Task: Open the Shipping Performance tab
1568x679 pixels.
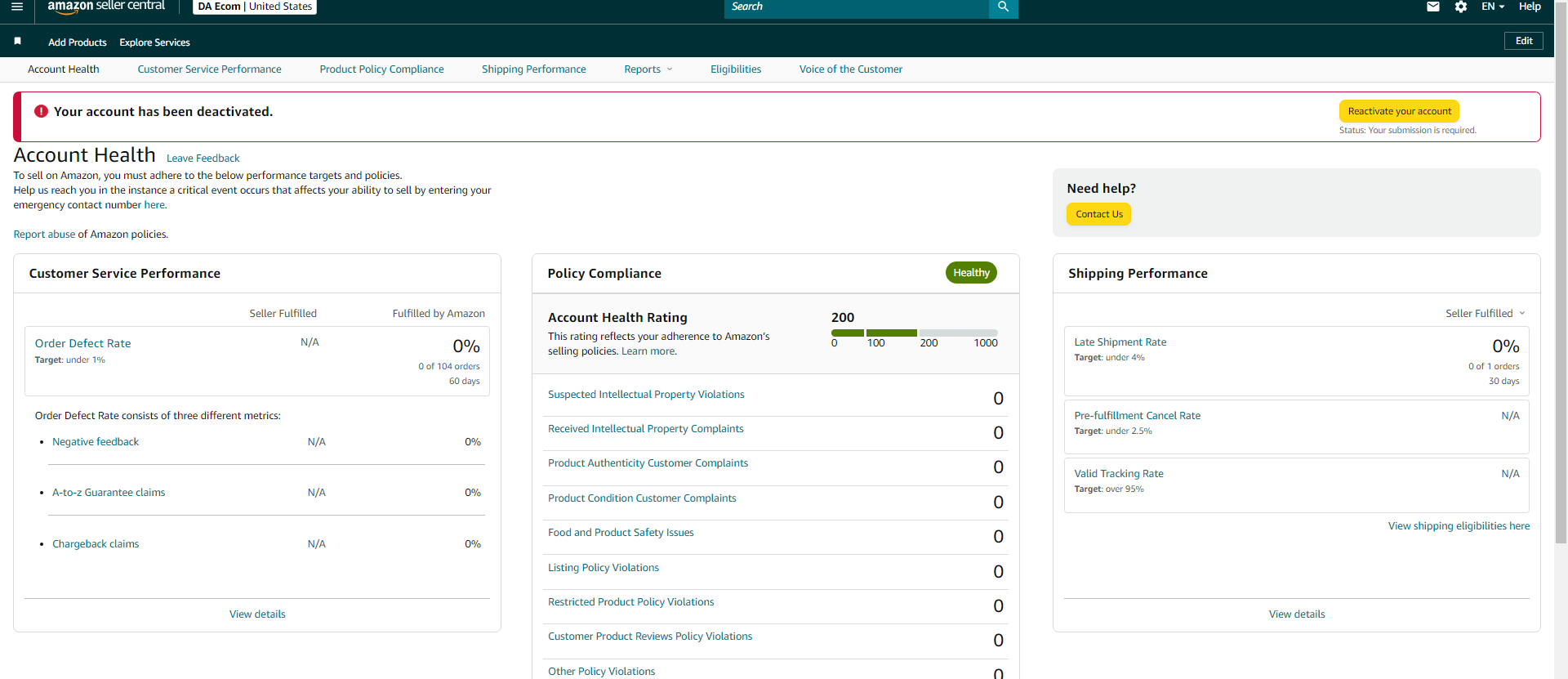Action: point(534,69)
